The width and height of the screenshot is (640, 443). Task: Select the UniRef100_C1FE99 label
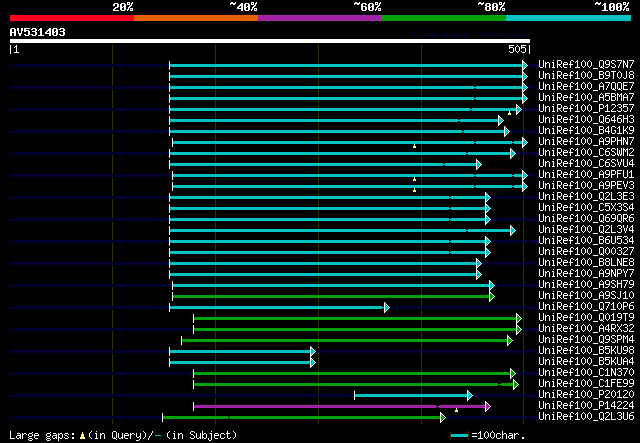pyautogui.click(x=586, y=384)
